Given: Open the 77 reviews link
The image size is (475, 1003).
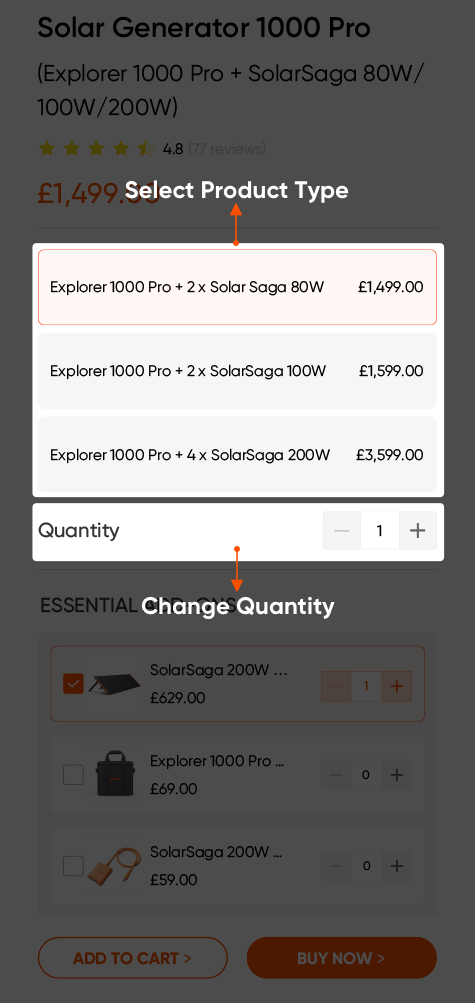Looking at the screenshot, I should click(x=226, y=149).
